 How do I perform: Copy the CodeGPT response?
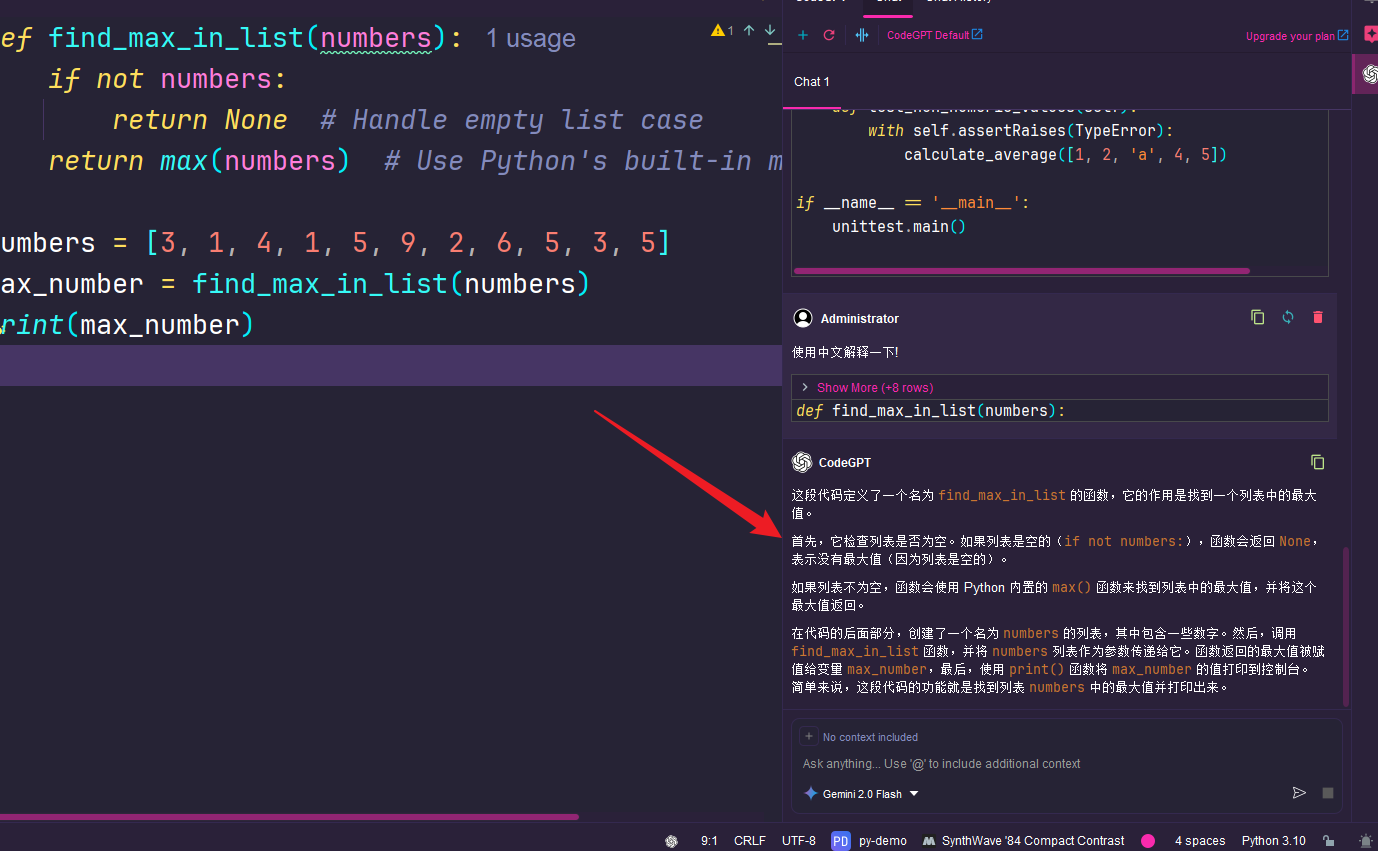(x=1317, y=462)
